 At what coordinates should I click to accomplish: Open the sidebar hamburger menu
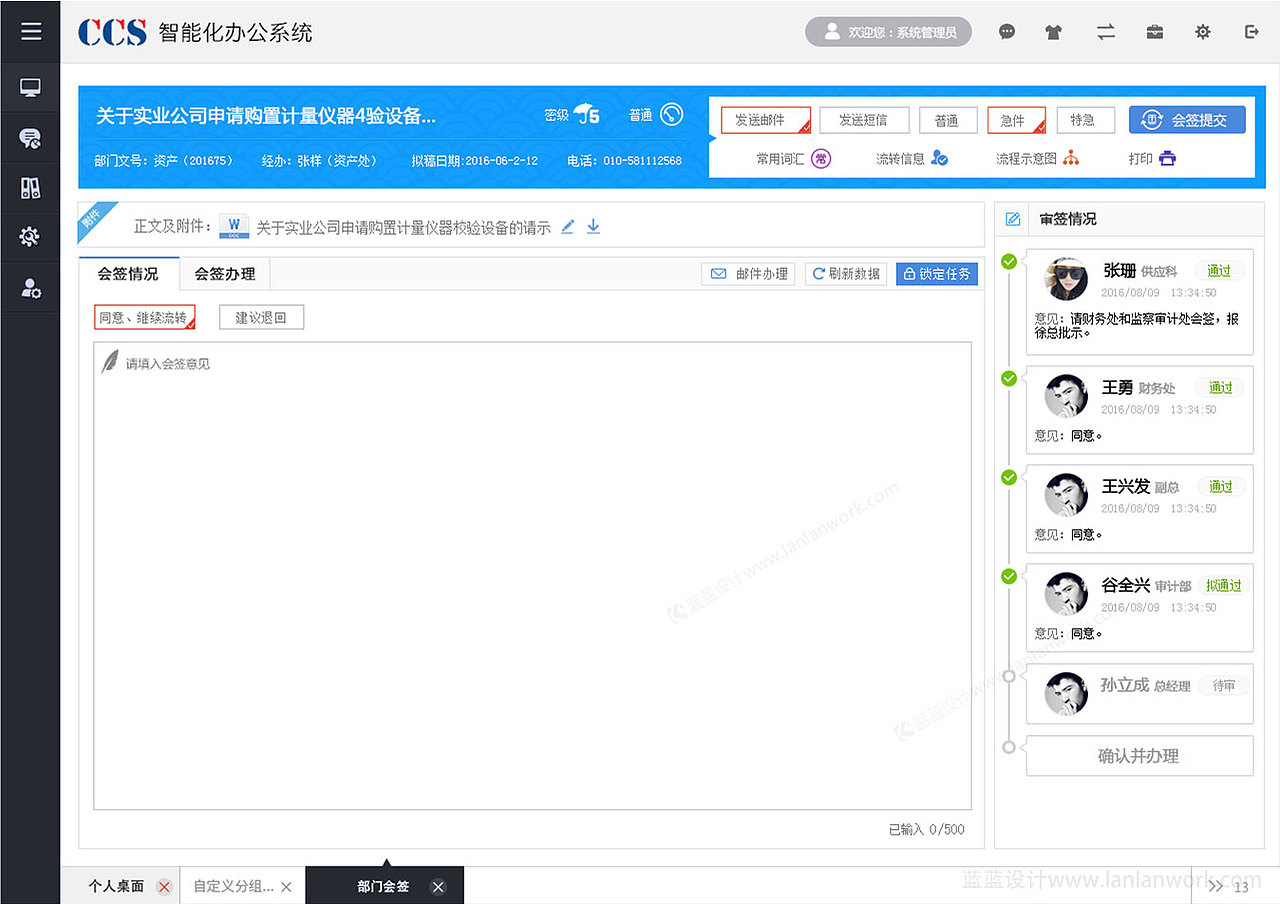pyautogui.click(x=31, y=29)
